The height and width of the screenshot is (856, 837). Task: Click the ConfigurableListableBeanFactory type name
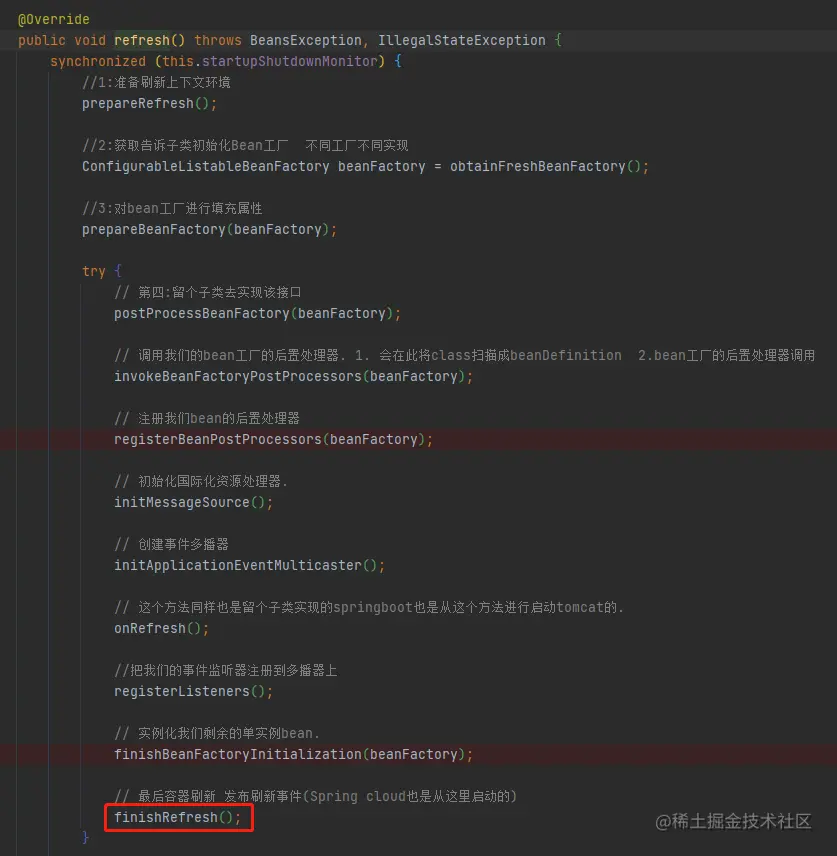206,167
